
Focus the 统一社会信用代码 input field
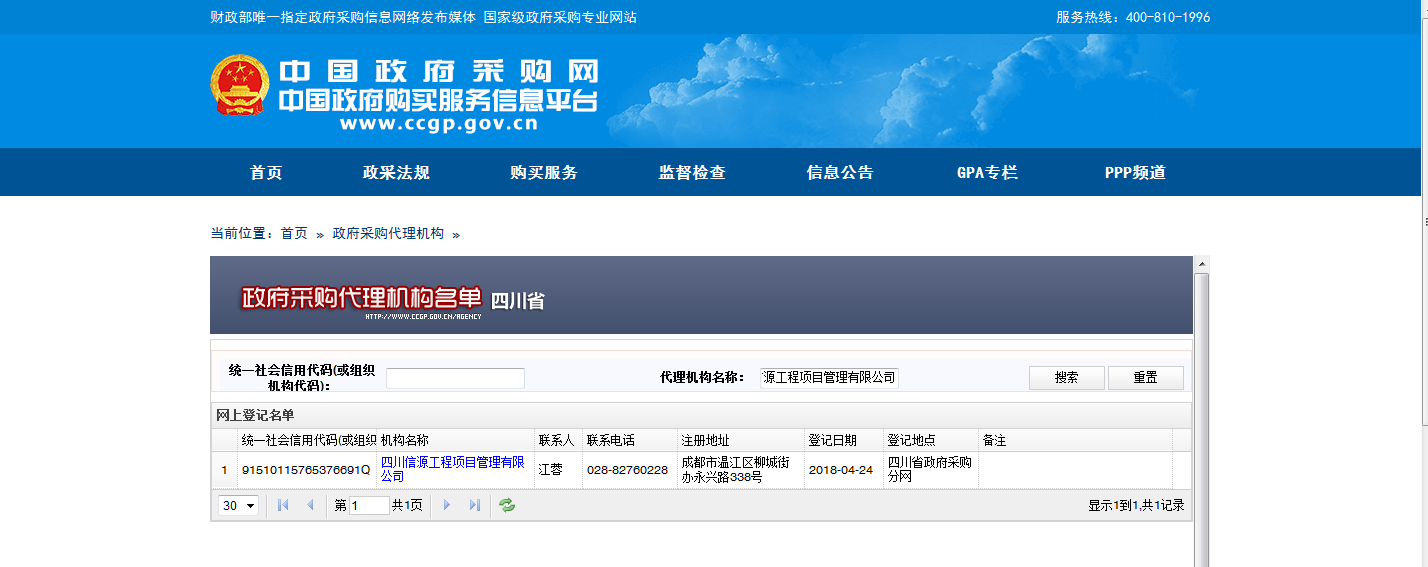point(455,378)
